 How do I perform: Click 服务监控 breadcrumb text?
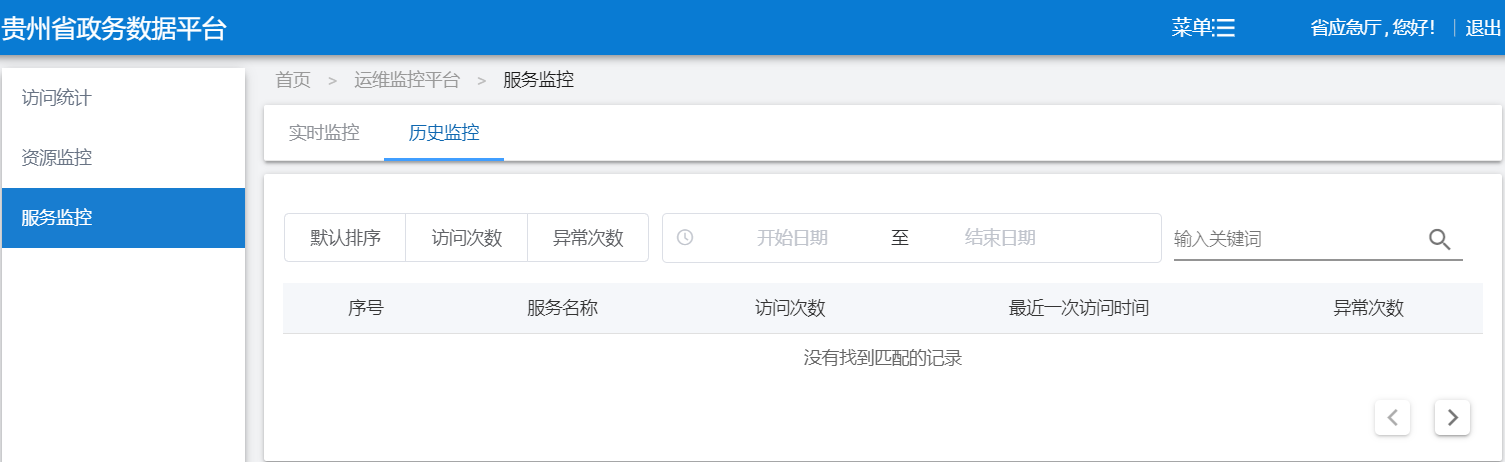[x=539, y=80]
